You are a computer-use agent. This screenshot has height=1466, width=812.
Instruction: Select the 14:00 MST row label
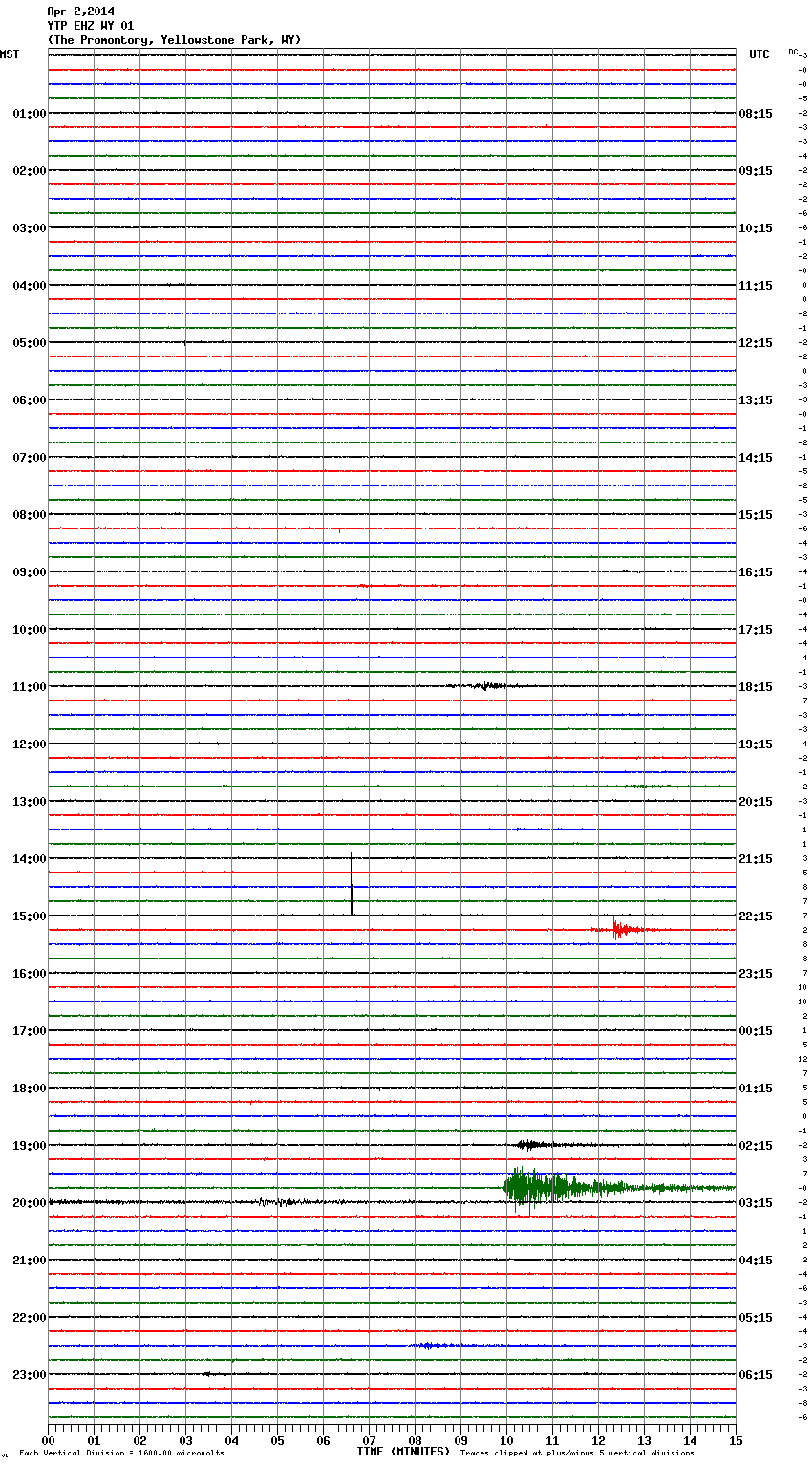tap(30, 859)
